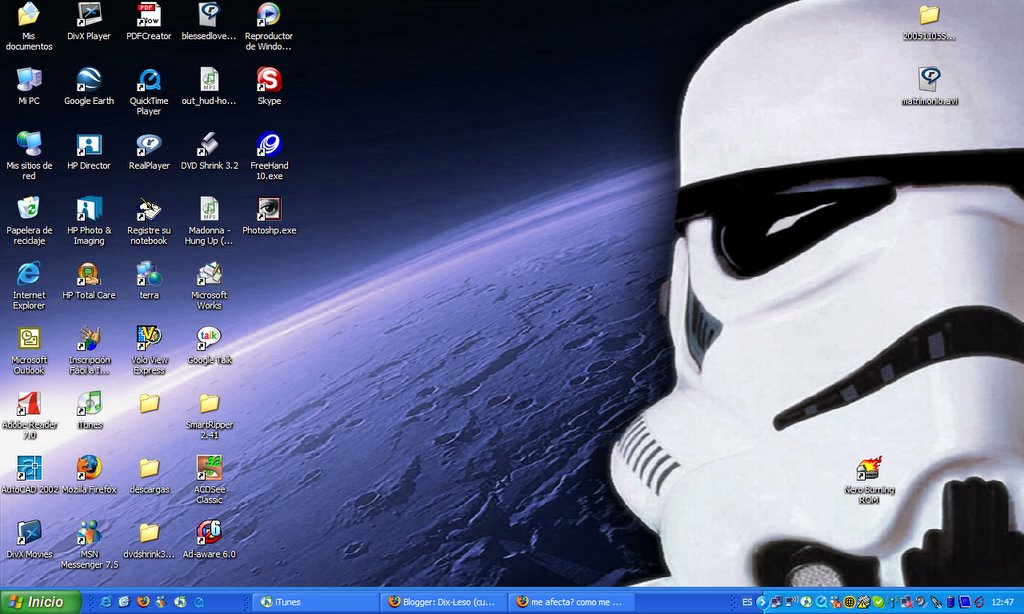Click the Mis sitios de red icon
This screenshot has height=614, width=1024.
[29, 144]
